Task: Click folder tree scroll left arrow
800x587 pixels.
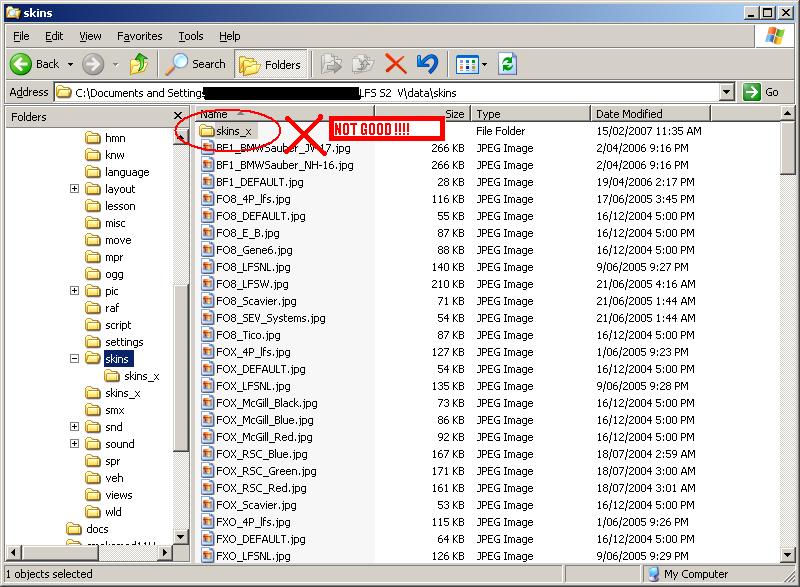Action: click(x=13, y=552)
